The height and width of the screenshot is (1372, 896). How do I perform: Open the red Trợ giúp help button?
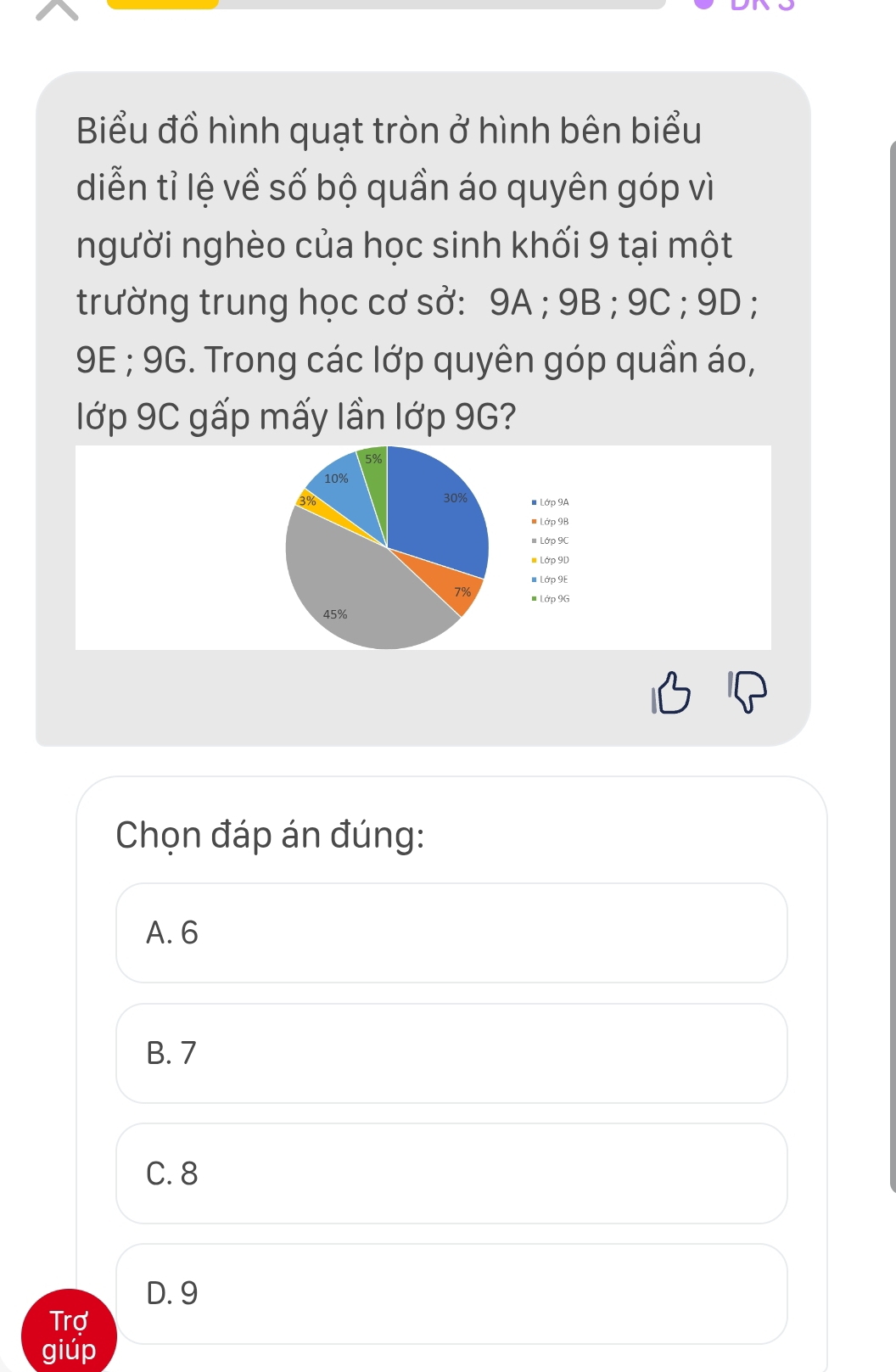click(x=69, y=1334)
